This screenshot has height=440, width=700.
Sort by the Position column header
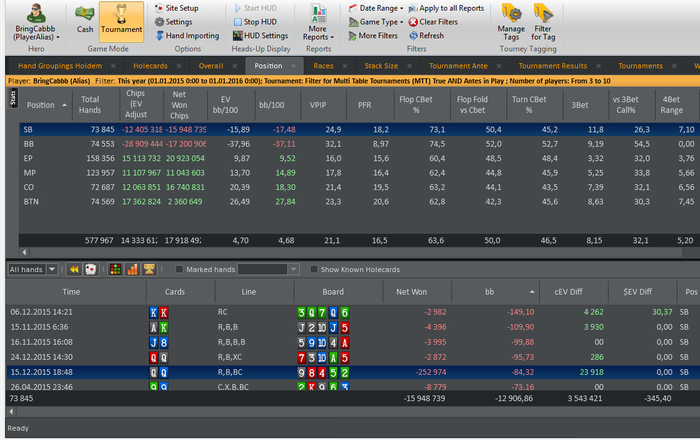point(46,105)
